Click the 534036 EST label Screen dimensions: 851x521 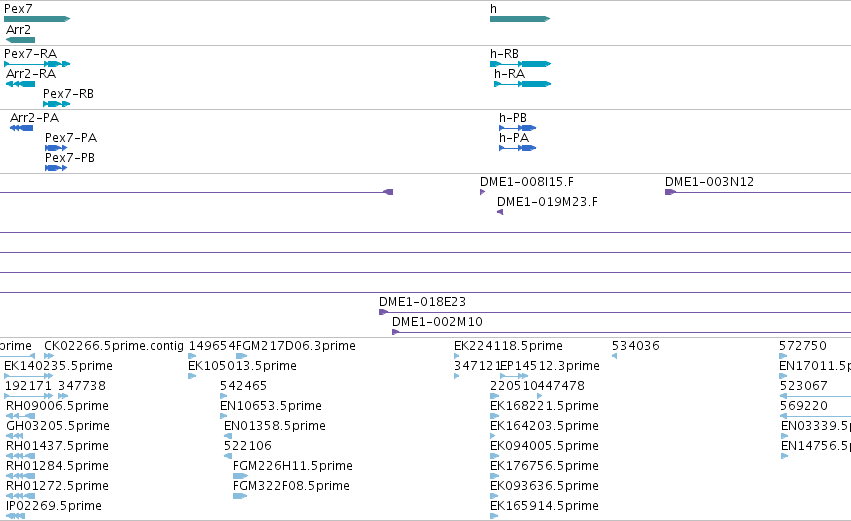click(x=636, y=346)
